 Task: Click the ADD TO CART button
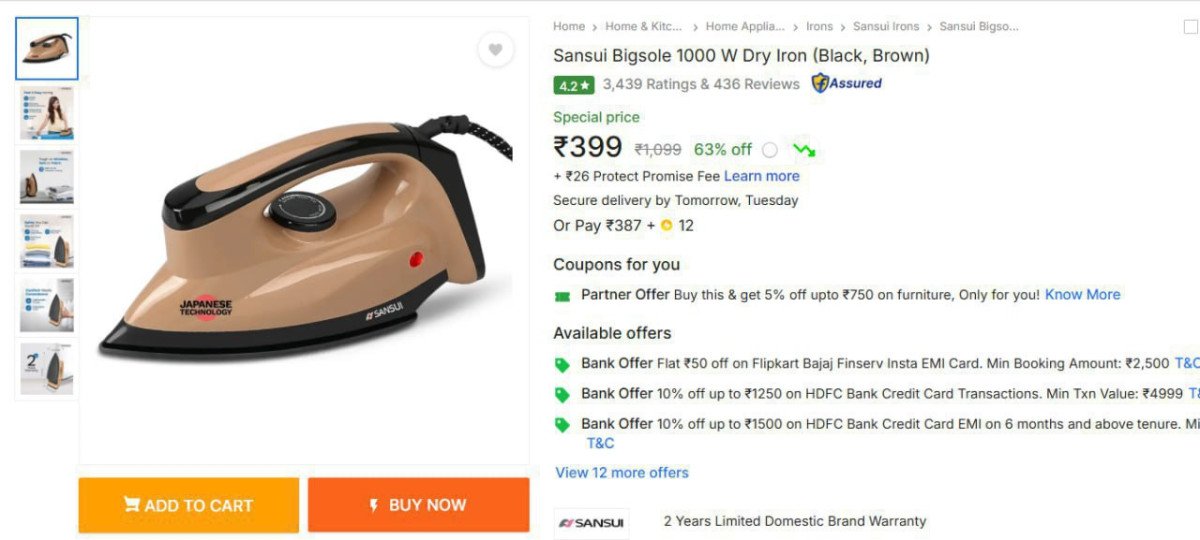pyautogui.click(x=189, y=505)
